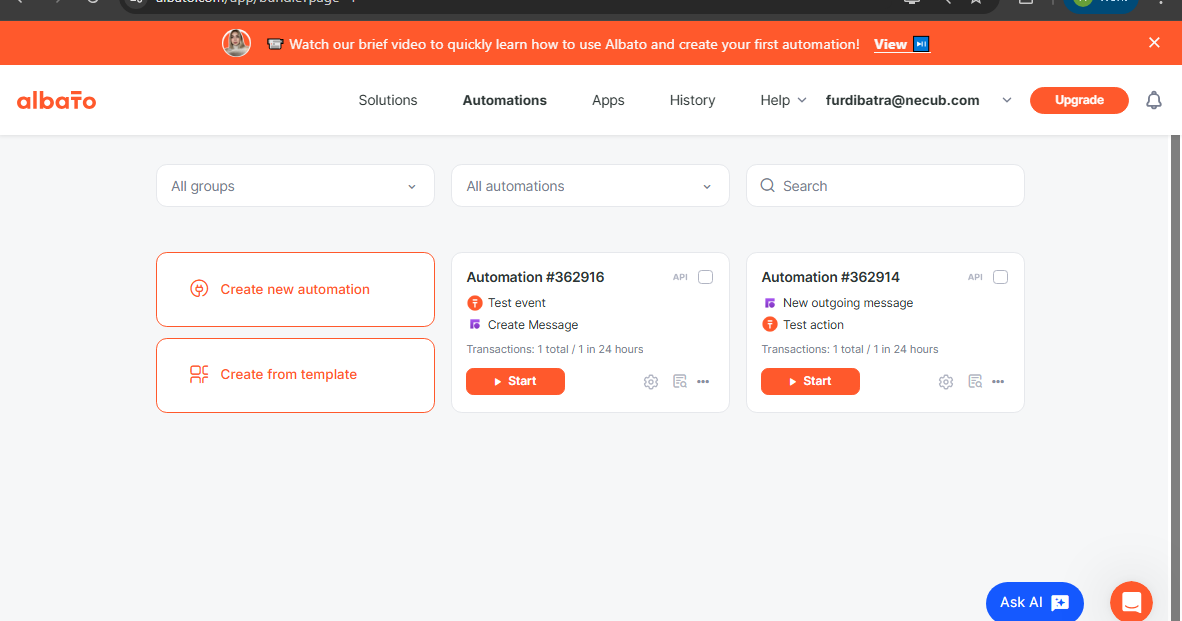Screen dimensions: 1182x621
Task: Click the page vertical scrollbar
Action: point(1175,377)
